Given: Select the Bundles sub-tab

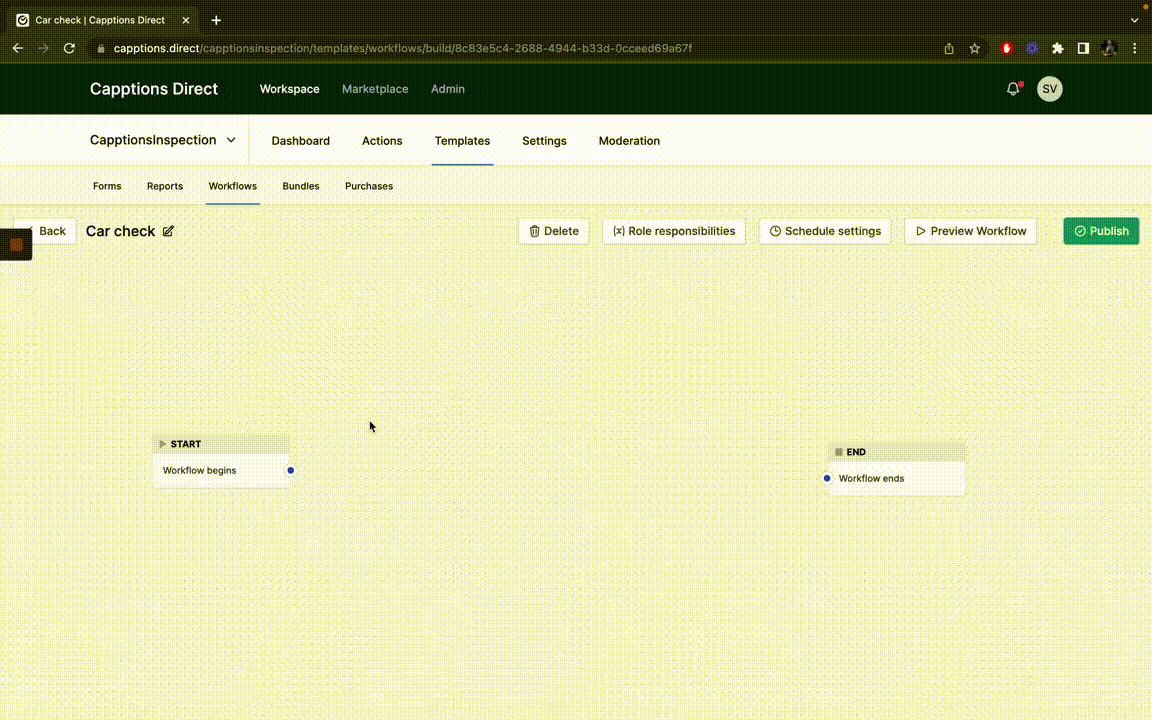Looking at the screenshot, I should tap(300, 187).
